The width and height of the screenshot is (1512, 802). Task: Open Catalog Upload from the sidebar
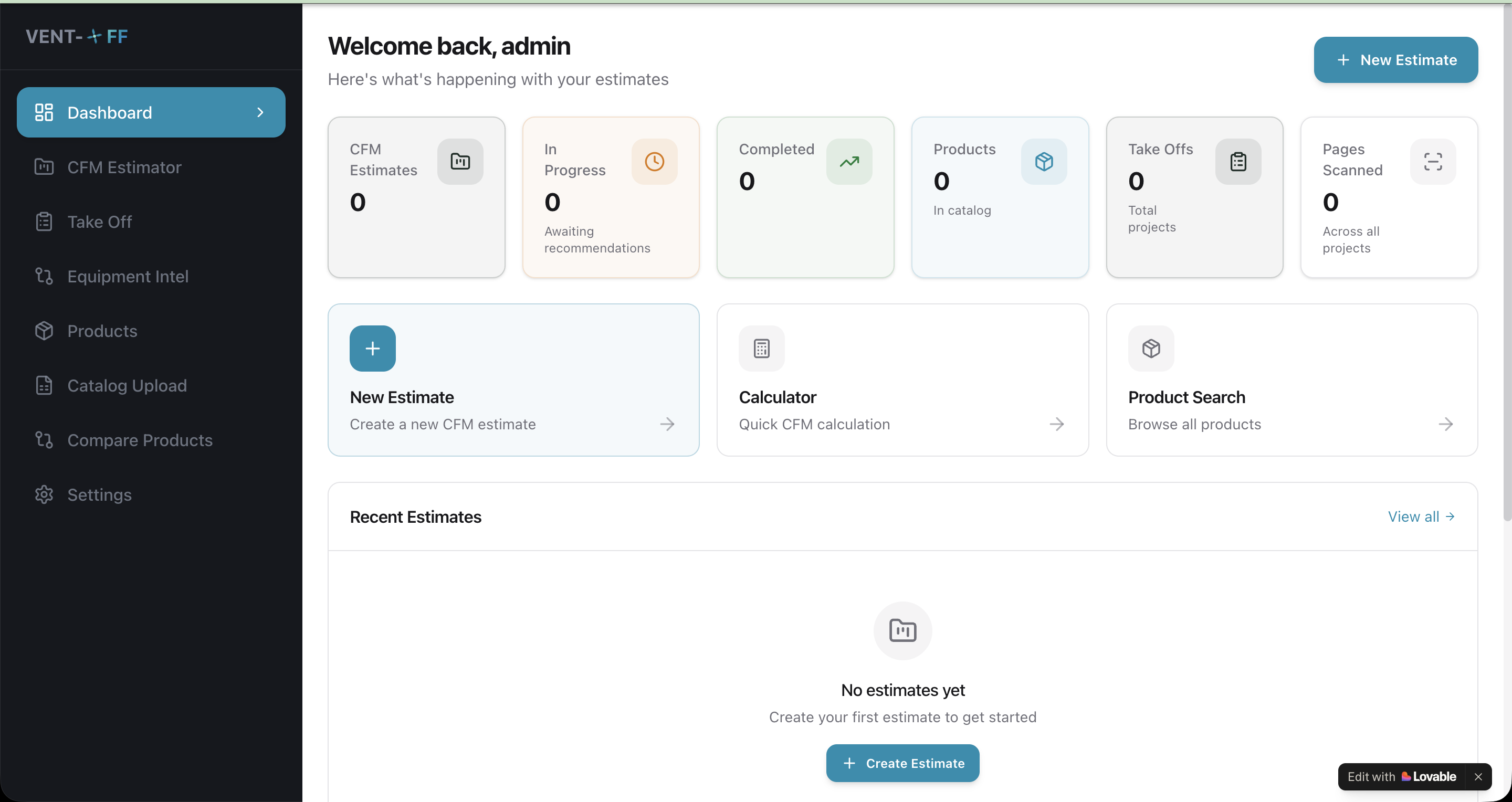click(x=127, y=385)
